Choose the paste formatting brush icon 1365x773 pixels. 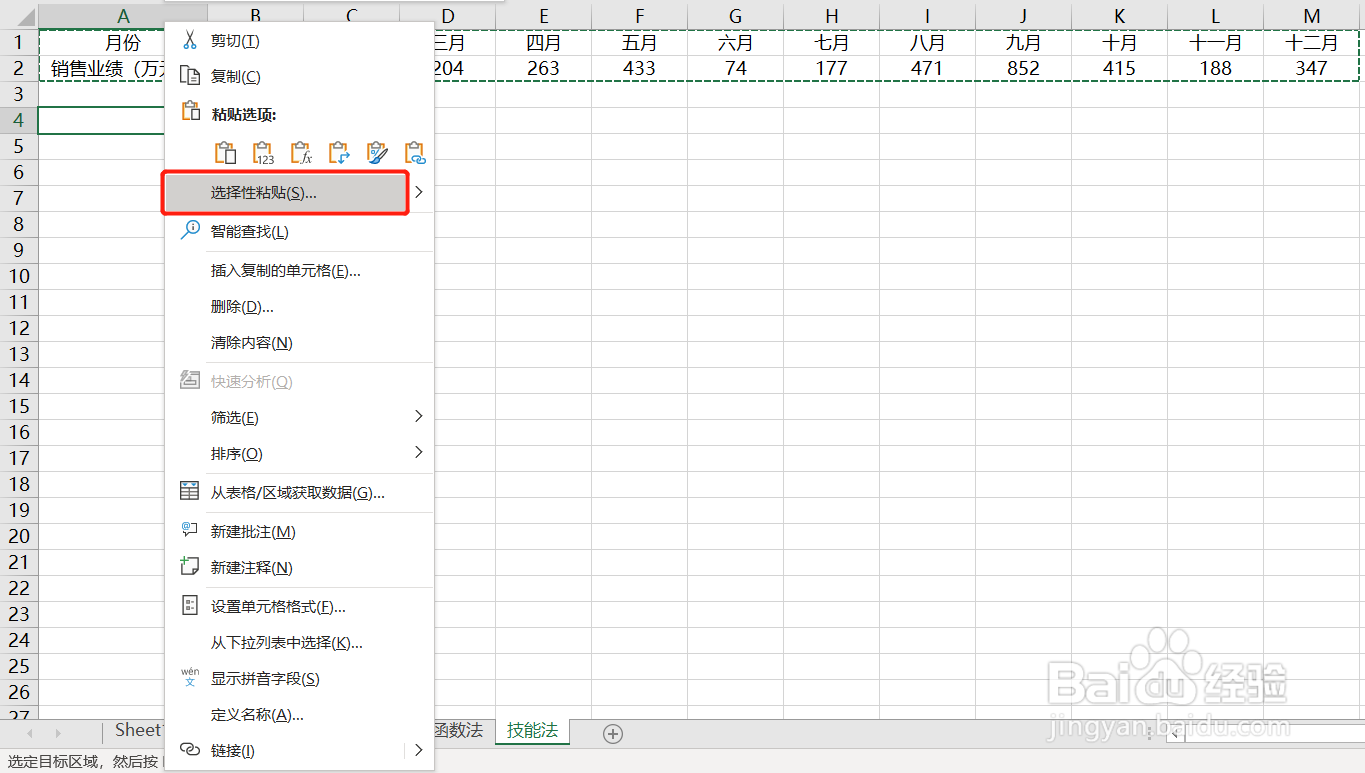point(377,153)
